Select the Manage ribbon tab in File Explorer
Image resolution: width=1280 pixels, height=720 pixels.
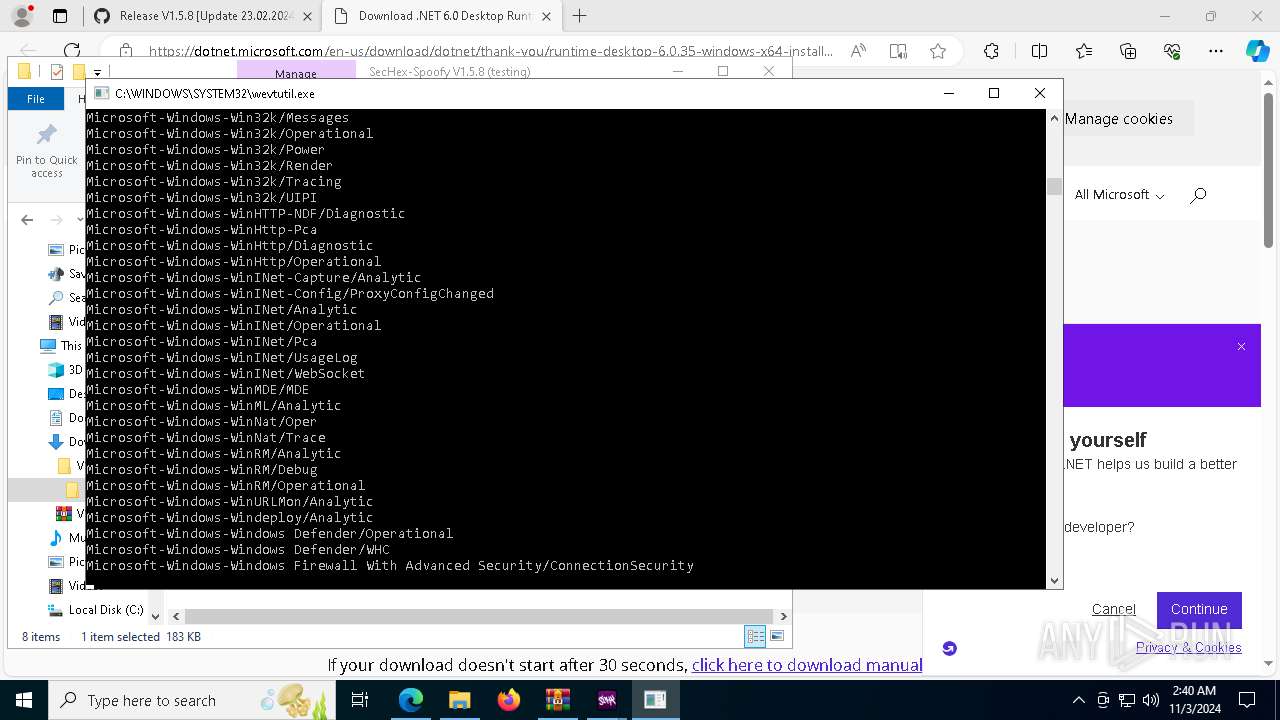click(296, 73)
